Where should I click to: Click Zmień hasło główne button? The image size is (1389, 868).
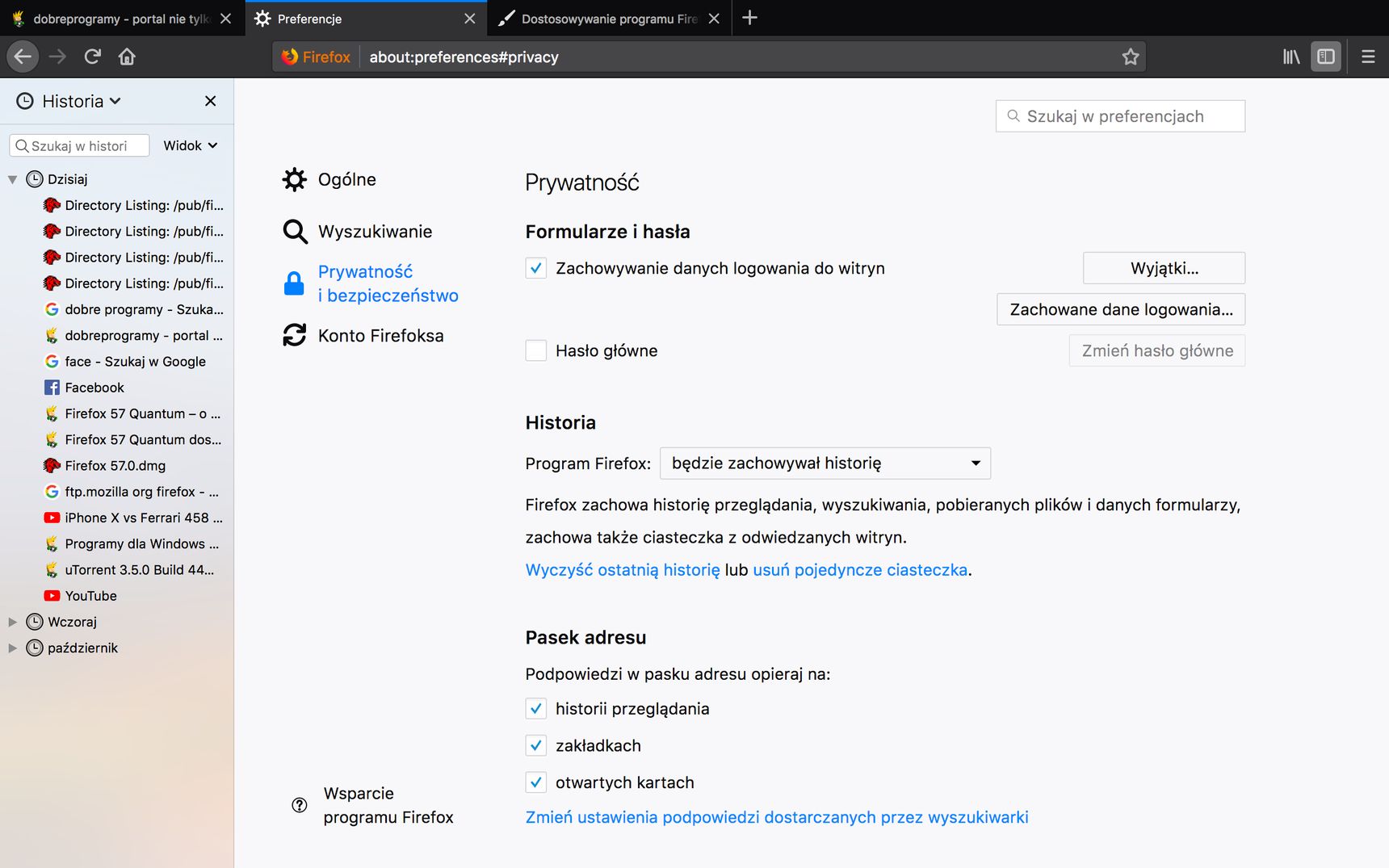[x=1157, y=350]
